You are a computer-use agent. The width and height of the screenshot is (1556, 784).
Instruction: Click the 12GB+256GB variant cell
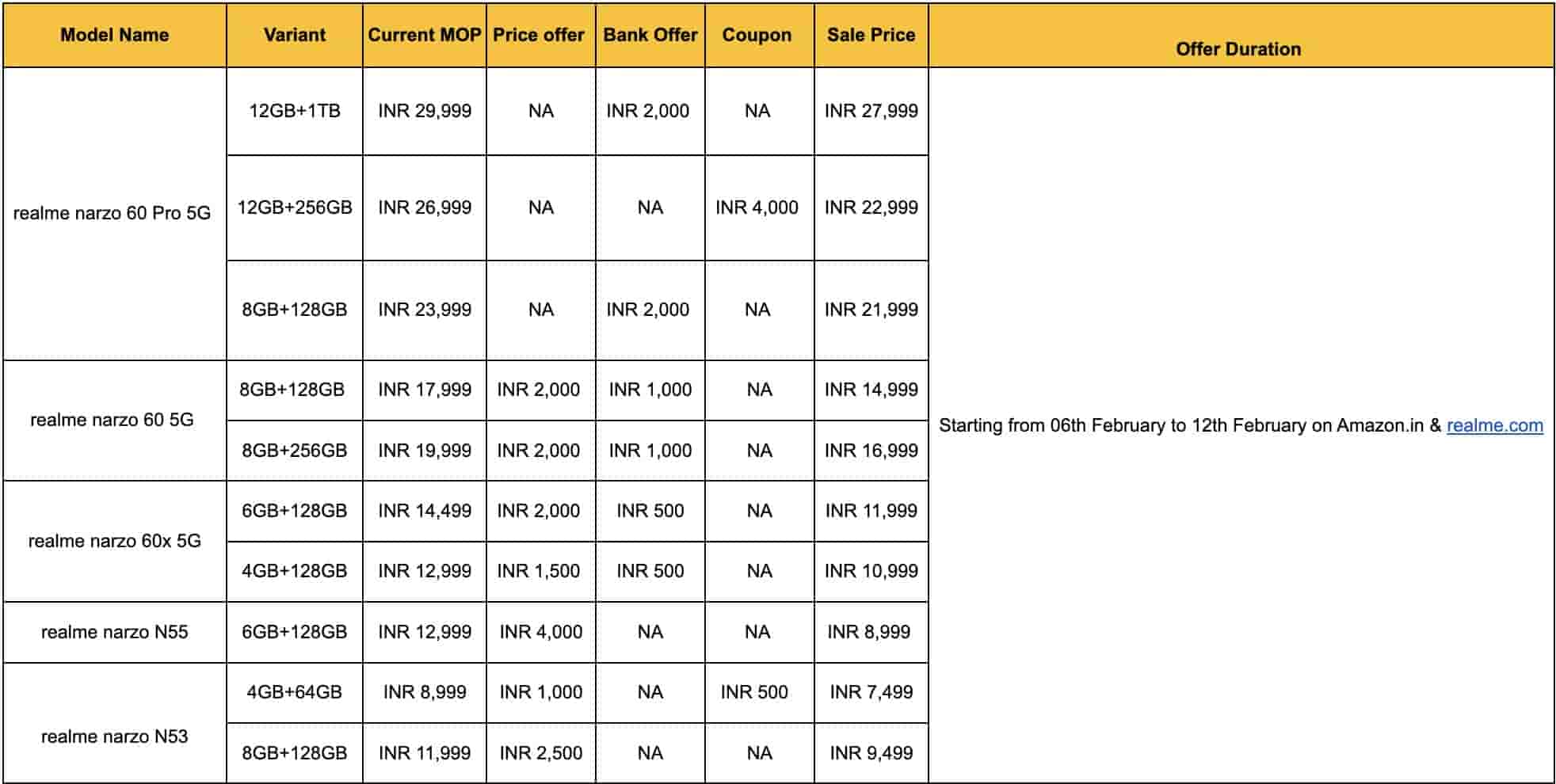point(295,207)
